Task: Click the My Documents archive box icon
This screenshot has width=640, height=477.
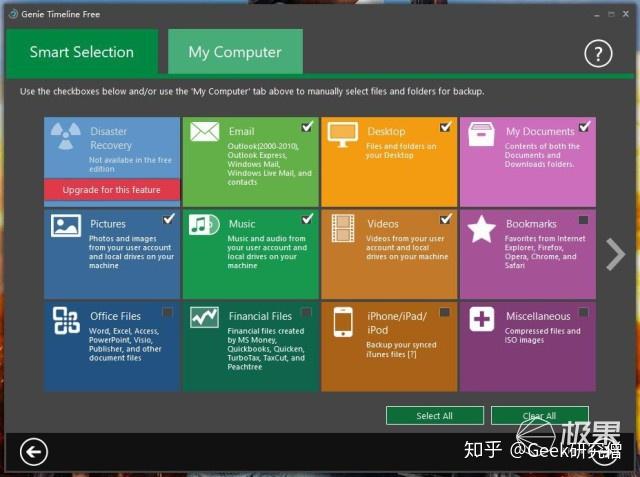Action: pos(481,134)
